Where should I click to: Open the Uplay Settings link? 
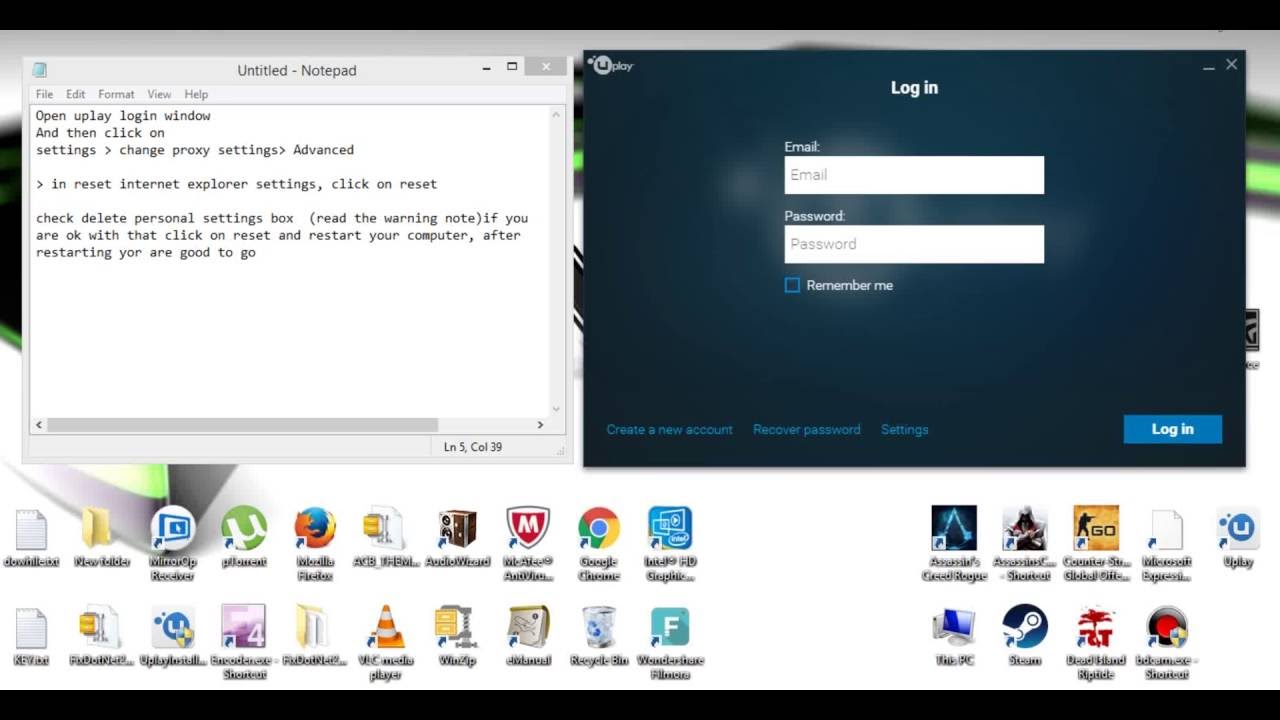[905, 429]
